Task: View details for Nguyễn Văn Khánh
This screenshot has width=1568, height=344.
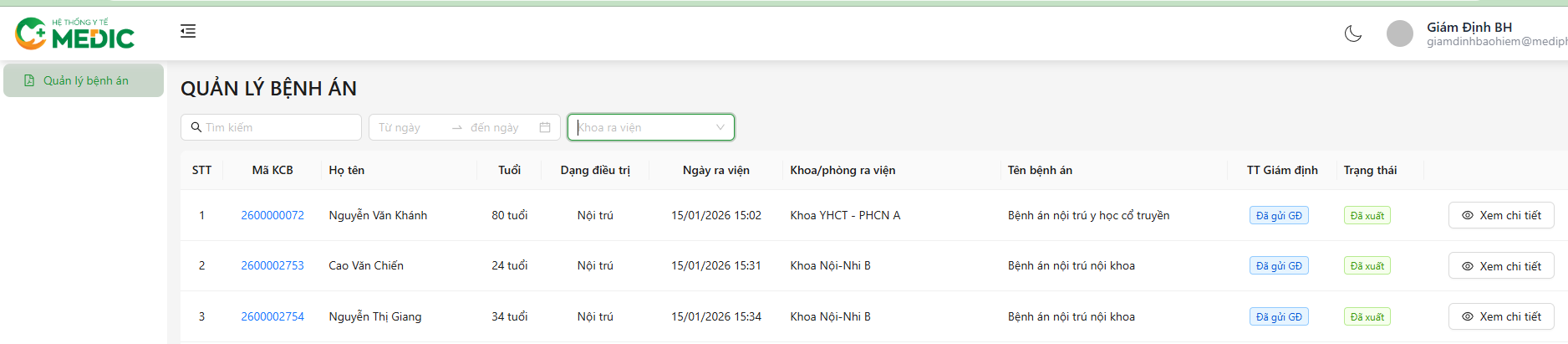Action: 1501,215
